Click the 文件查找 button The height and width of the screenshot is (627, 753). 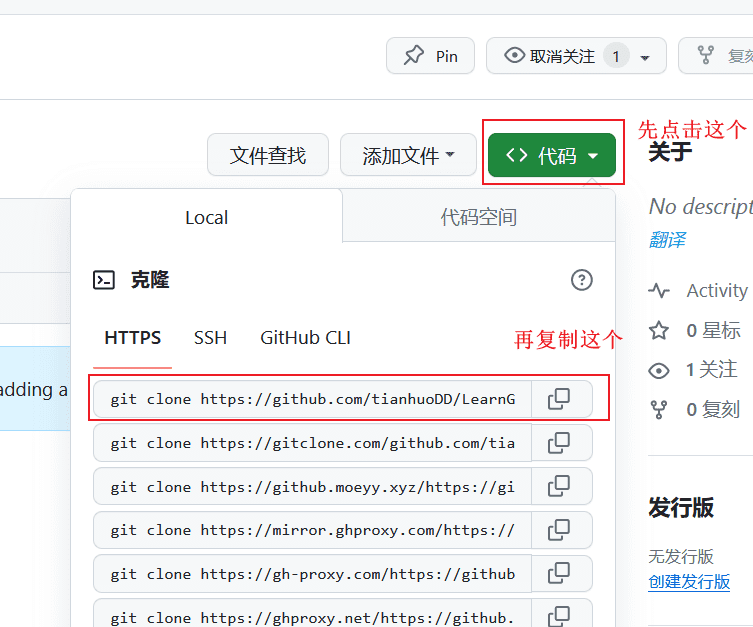click(267, 156)
